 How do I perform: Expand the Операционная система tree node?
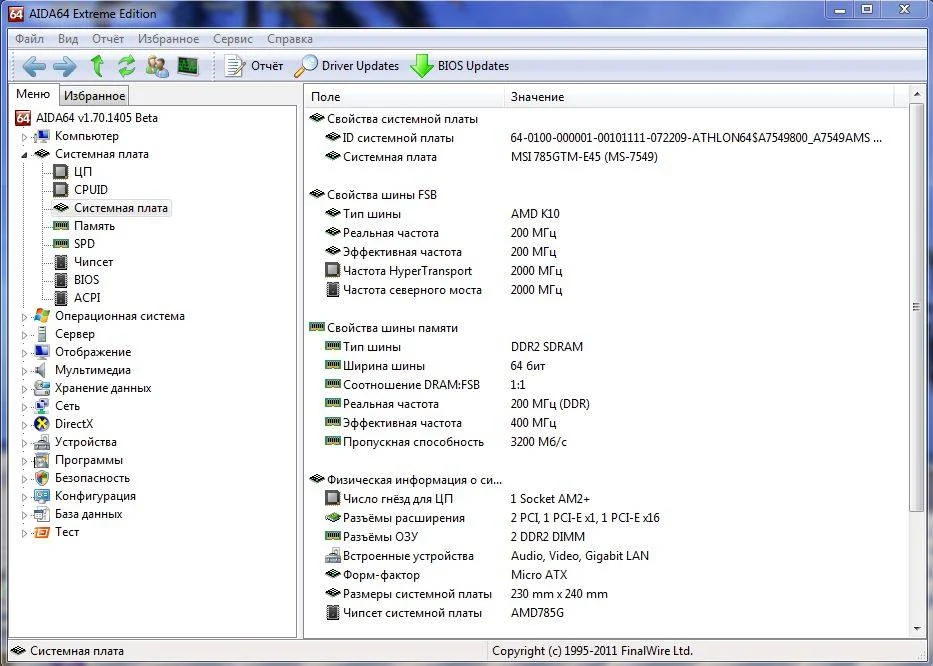pos(25,316)
